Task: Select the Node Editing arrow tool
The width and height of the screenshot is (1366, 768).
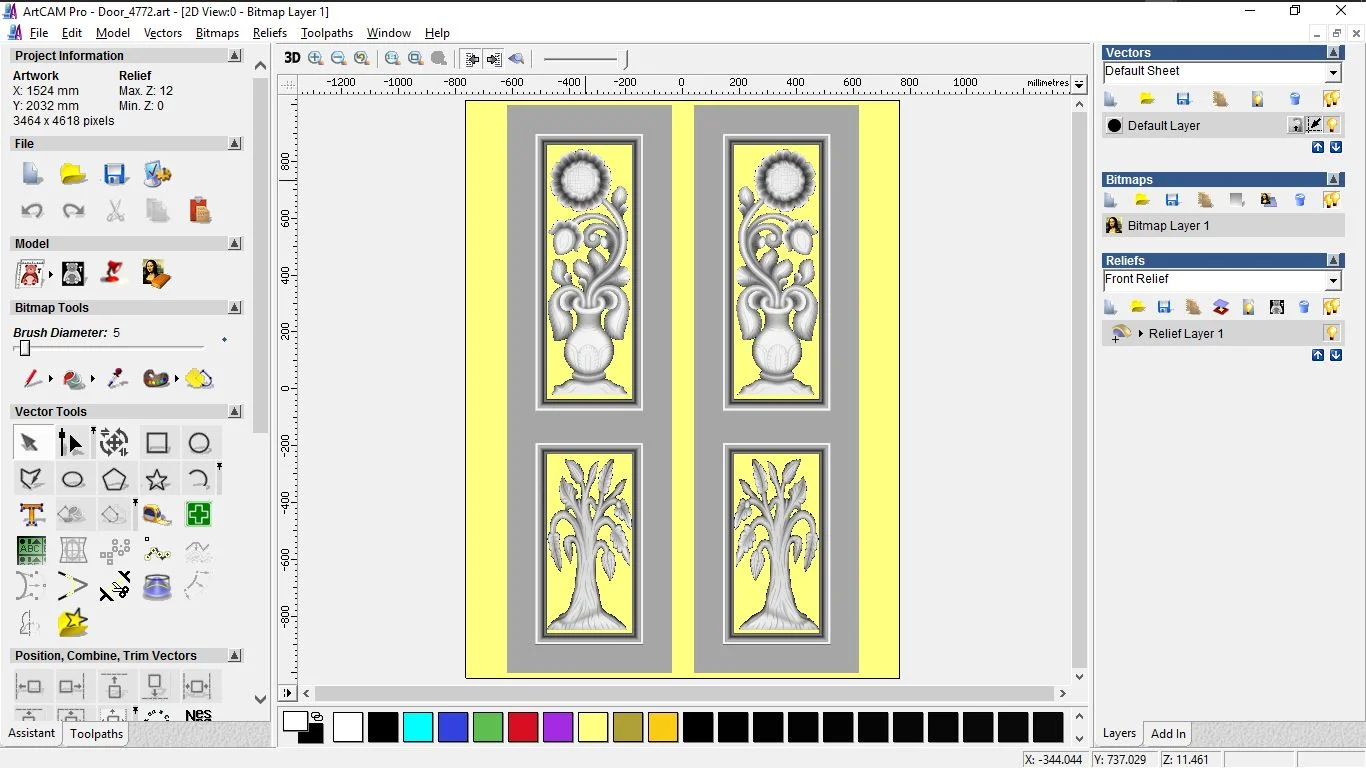Action: [x=71, y=443]
